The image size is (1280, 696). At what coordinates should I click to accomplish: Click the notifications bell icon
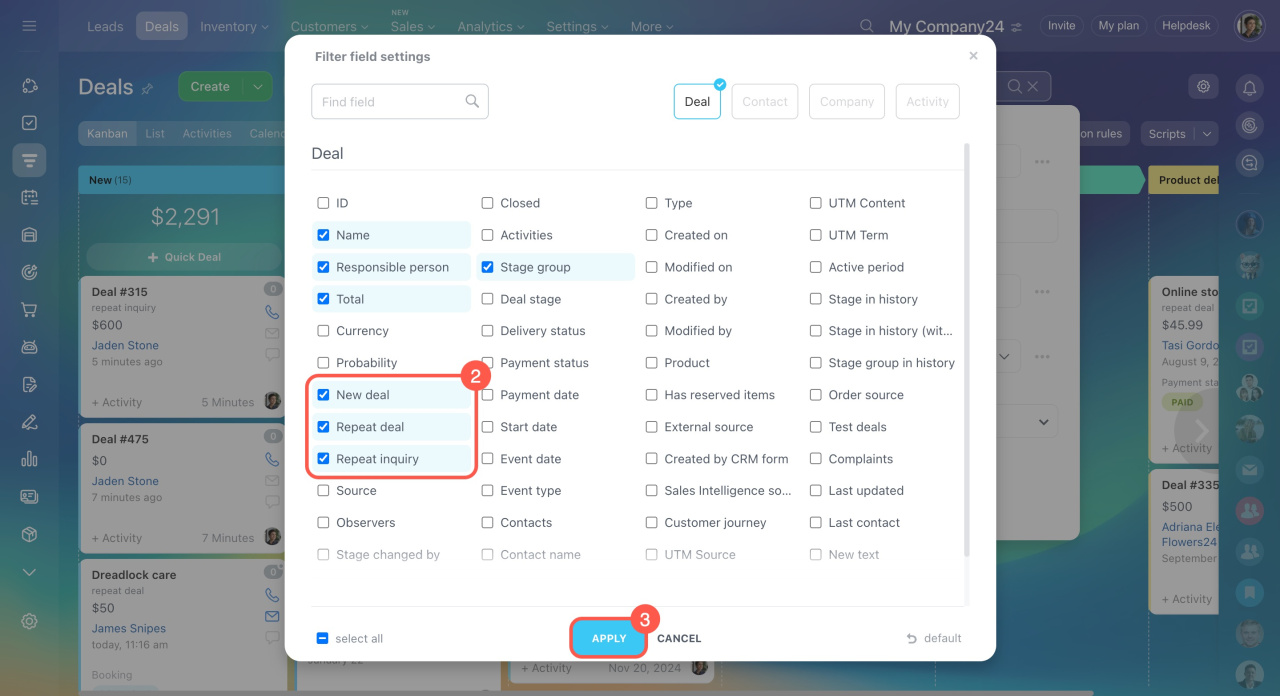click(x=1249, y=88)
